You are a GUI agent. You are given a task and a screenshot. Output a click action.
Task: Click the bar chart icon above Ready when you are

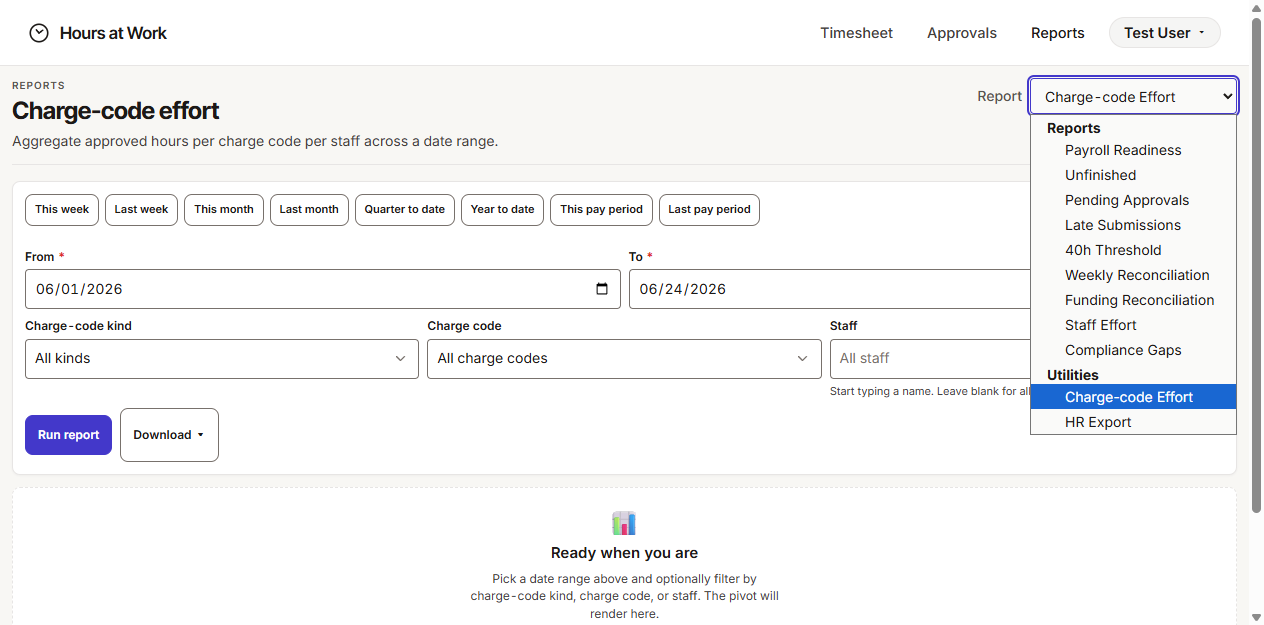pos(624,523)
